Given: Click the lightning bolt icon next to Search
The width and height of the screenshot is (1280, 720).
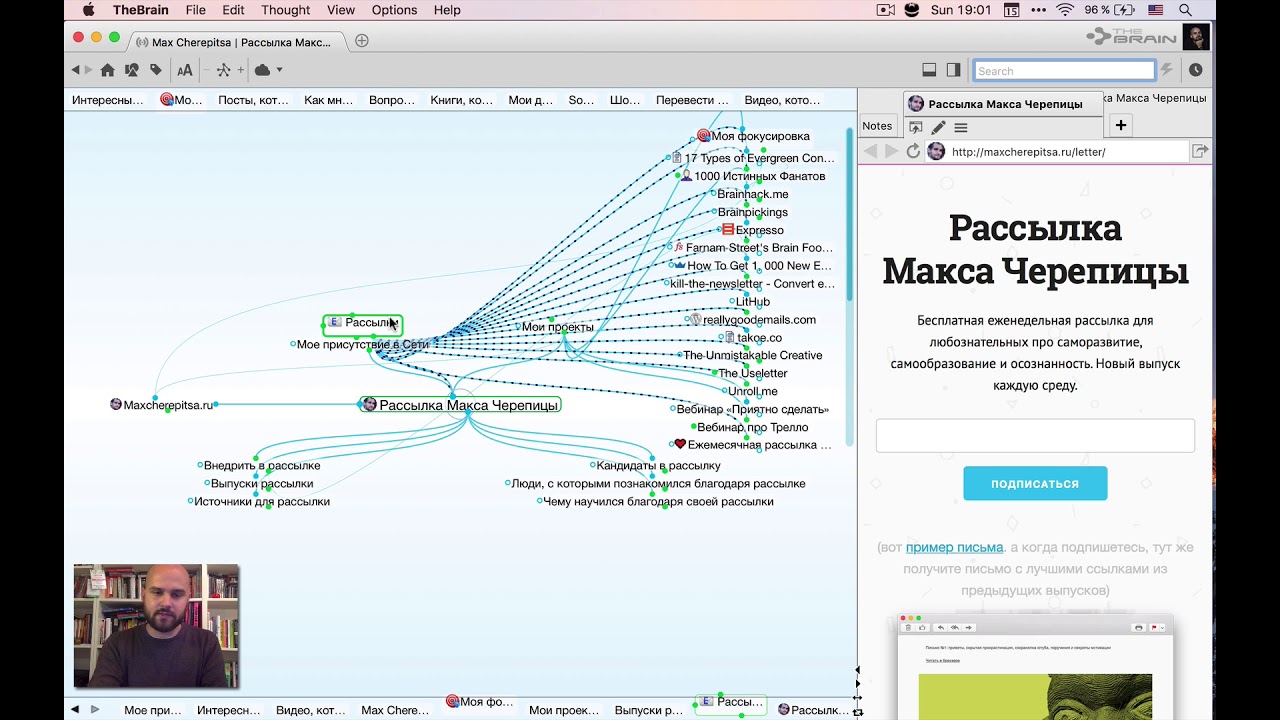Looking at the screenshot, I should 1166,70.
